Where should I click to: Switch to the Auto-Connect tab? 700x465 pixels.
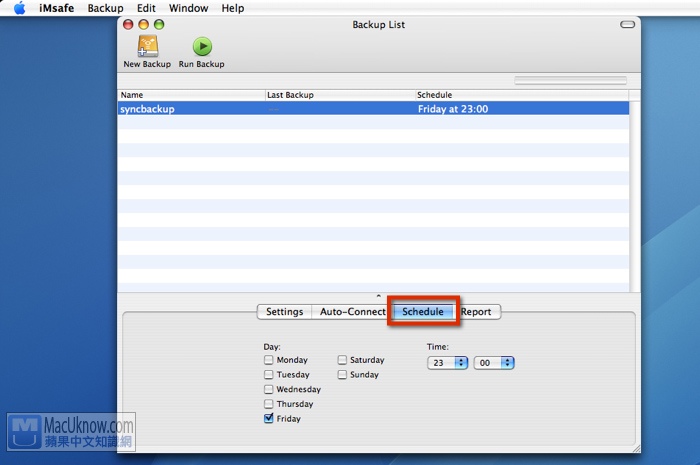353,311
